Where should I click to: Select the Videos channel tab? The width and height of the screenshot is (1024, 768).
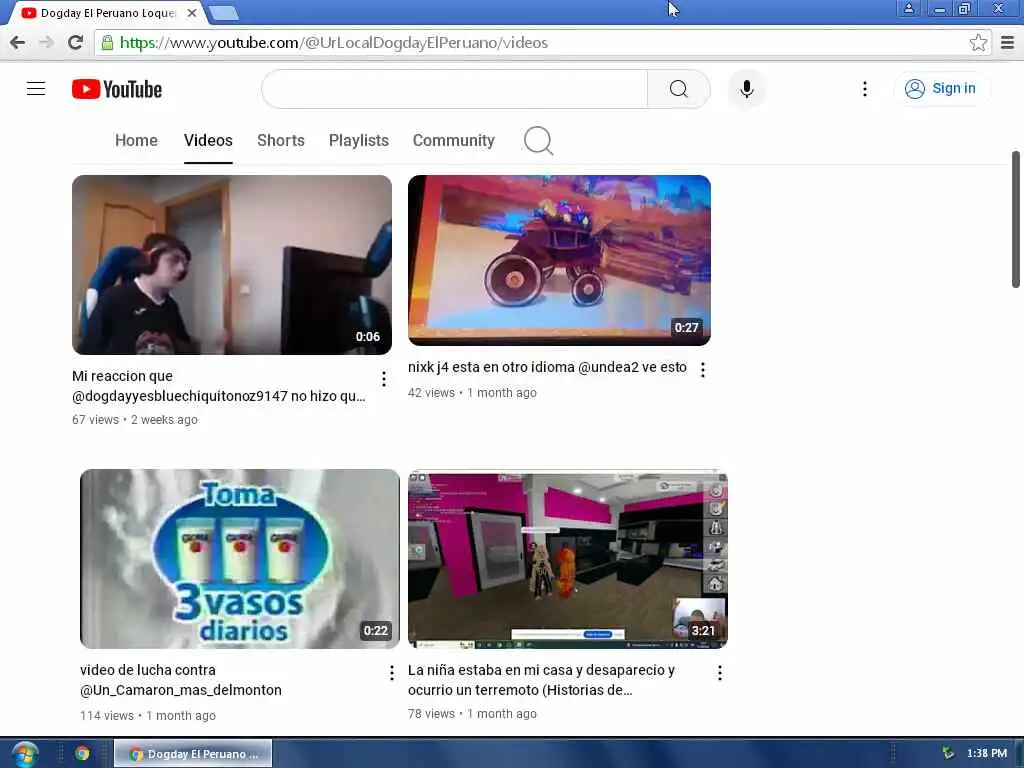(x=208, y=140)
